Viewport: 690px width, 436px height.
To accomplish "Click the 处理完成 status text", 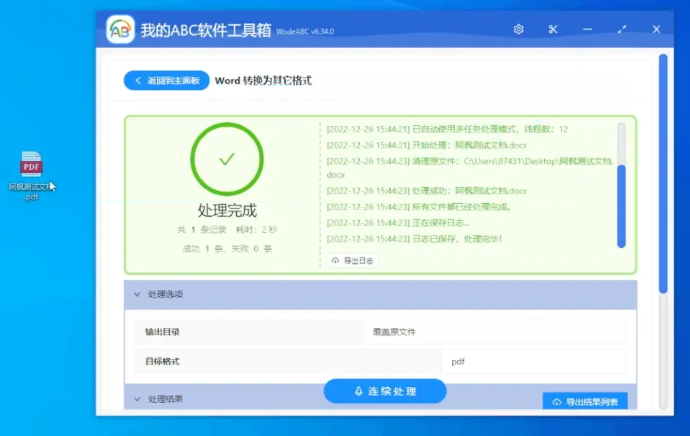I will click(x=227, y=210).
